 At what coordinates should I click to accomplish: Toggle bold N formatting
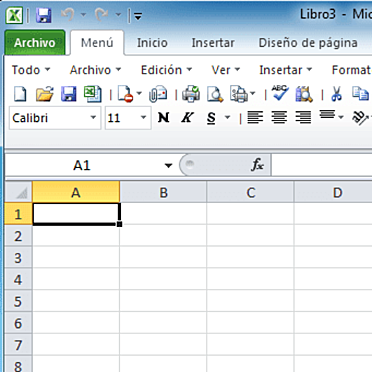coord(163,118)
